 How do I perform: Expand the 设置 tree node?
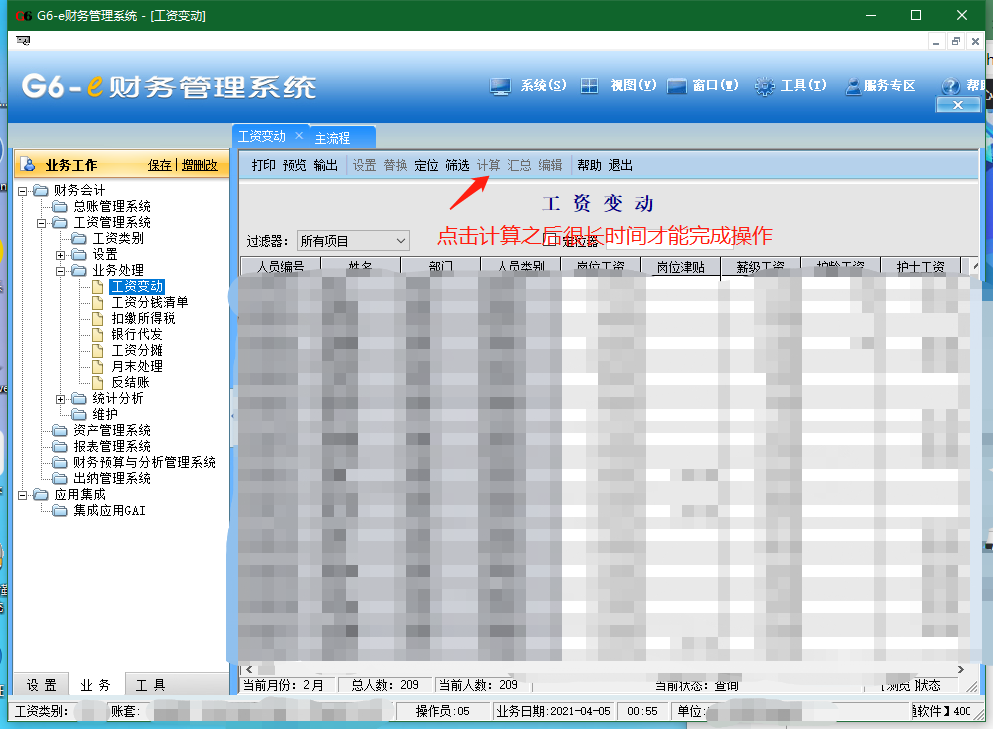[x=61, y=255]
